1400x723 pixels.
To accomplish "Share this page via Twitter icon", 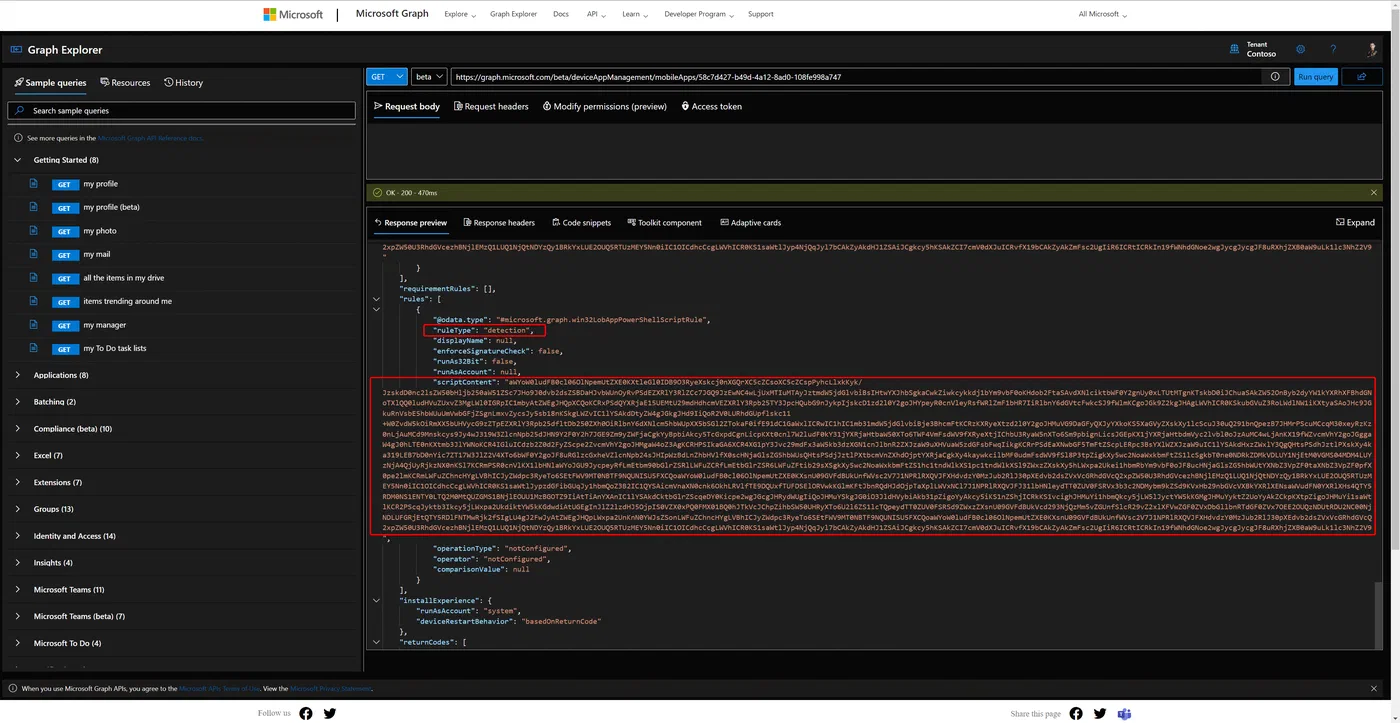I will point(1100,713).
